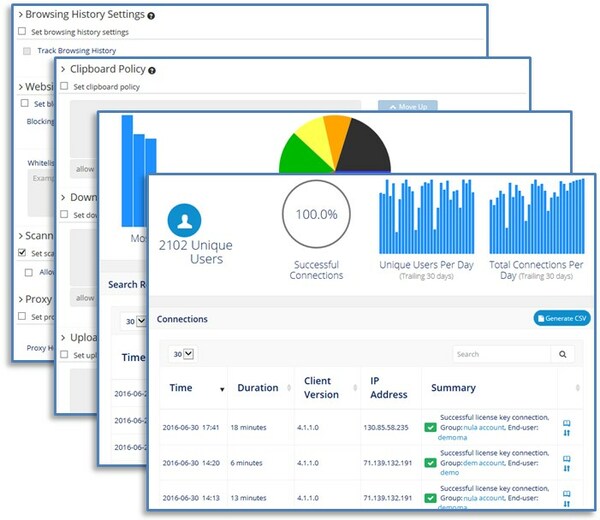
Task: Click the green success check for the 14:20 connection
Action: tap(430, 462)
